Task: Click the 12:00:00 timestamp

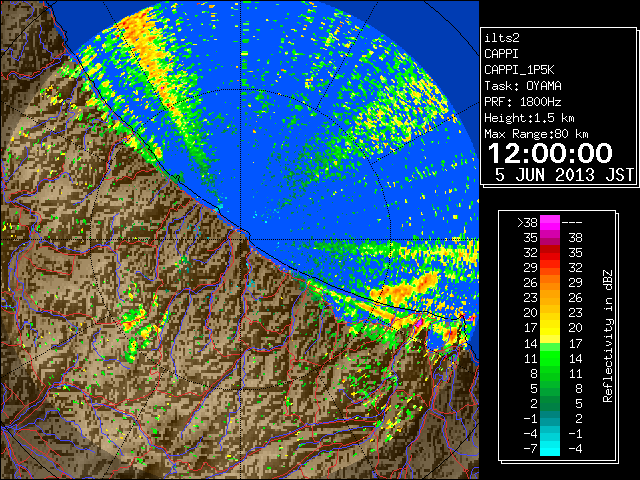Action: click(550, 153)
